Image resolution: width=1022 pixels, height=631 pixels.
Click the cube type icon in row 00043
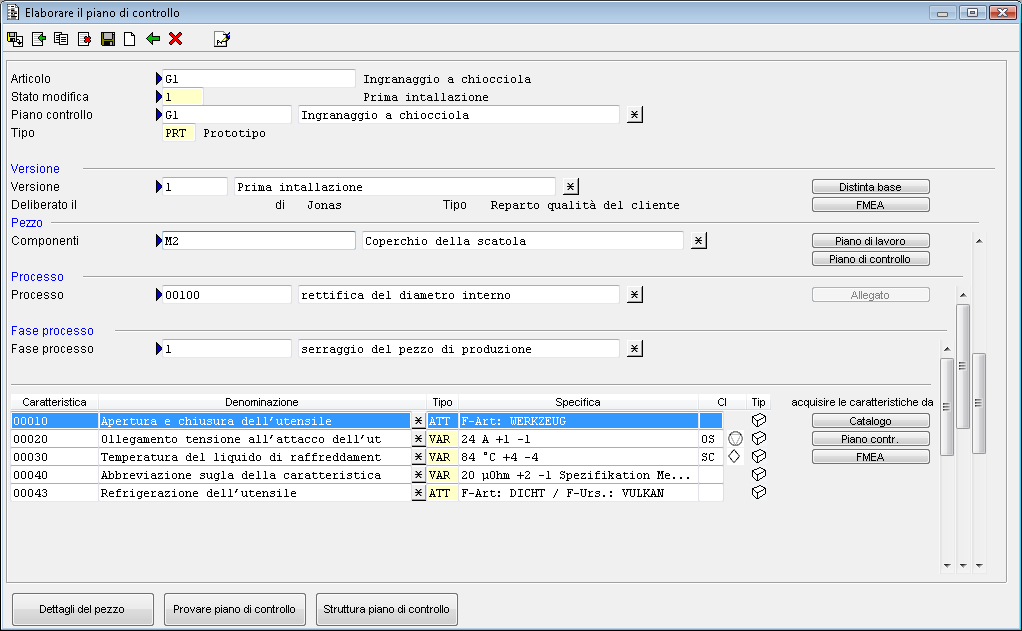tap(759, 492)
